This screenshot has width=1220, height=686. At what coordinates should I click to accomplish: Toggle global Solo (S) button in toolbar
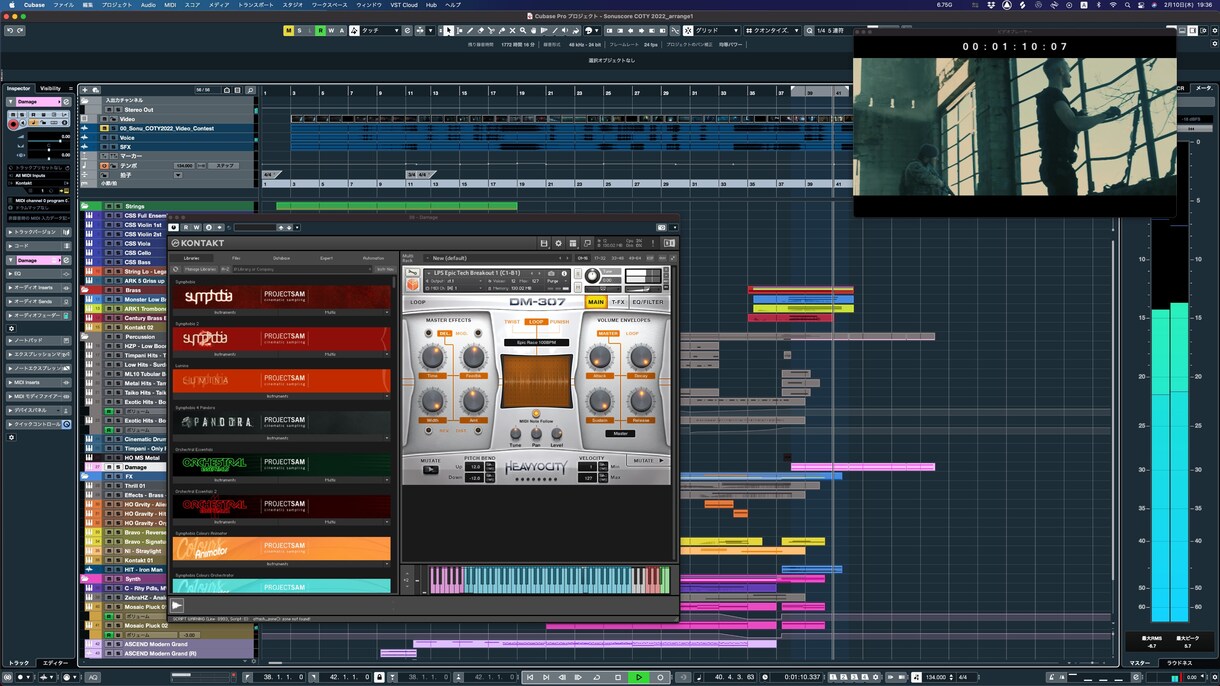[x=300, y=31]
